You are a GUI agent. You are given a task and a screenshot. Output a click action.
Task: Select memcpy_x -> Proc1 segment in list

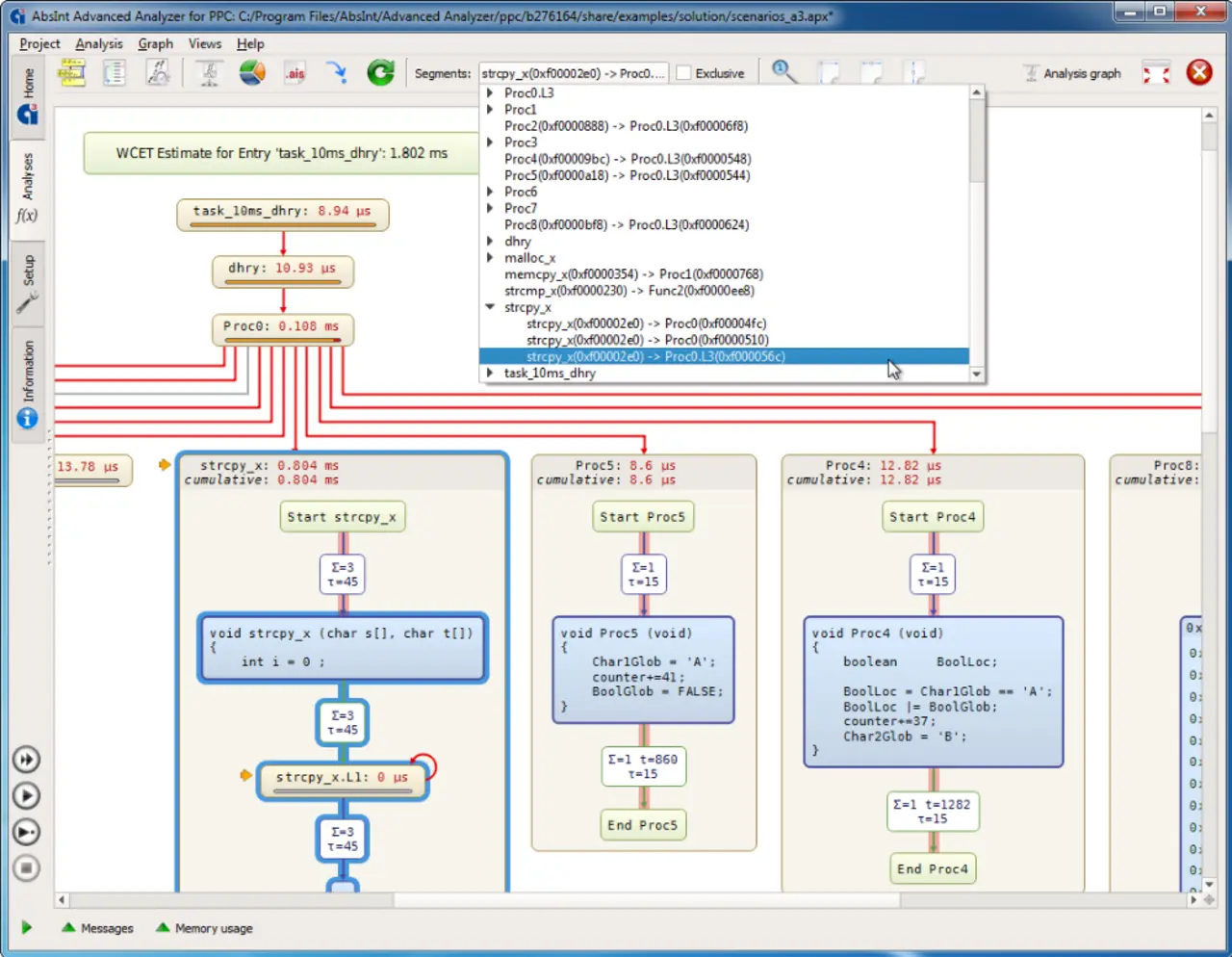(633, 274)
